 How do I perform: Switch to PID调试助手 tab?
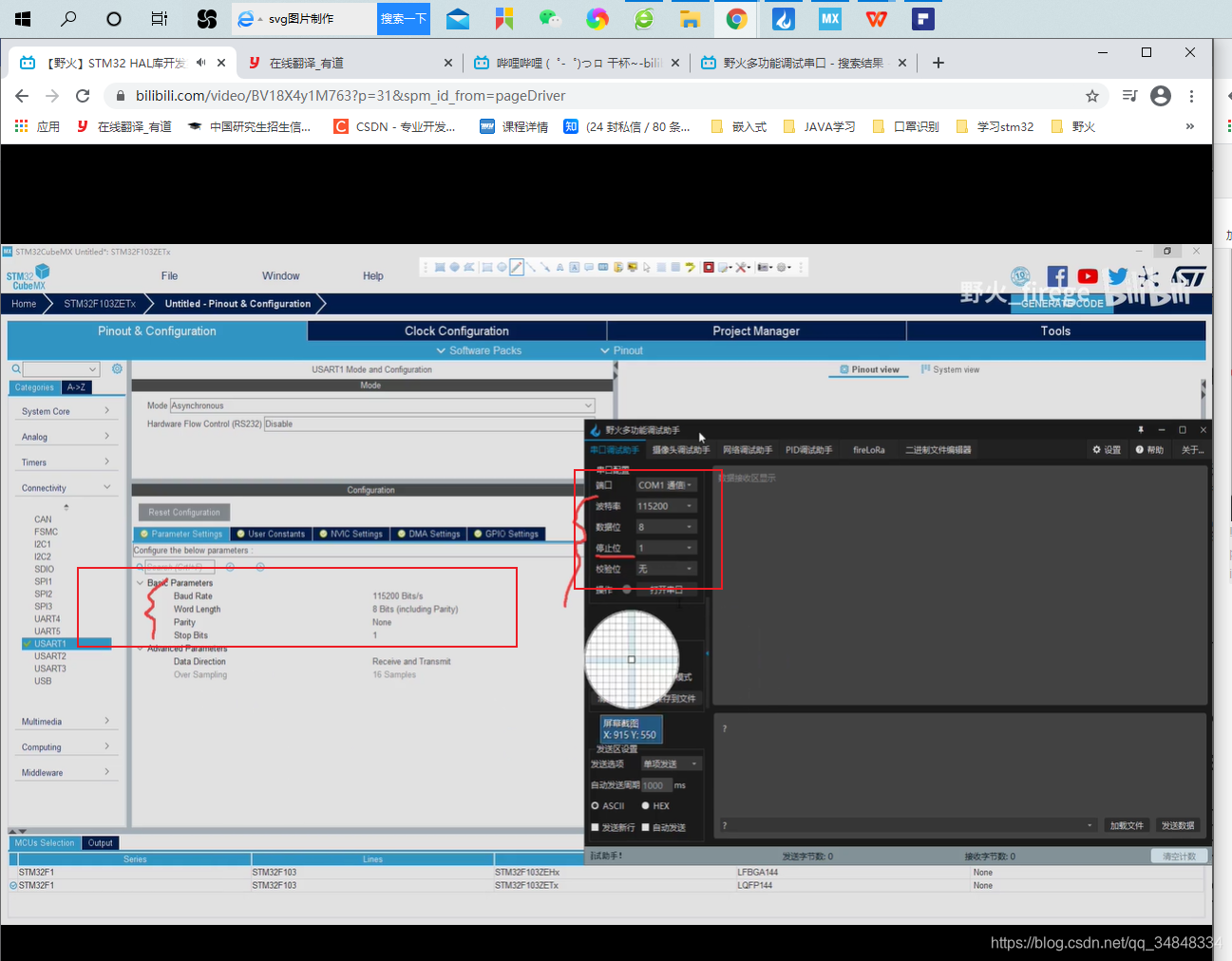point(808,450)
